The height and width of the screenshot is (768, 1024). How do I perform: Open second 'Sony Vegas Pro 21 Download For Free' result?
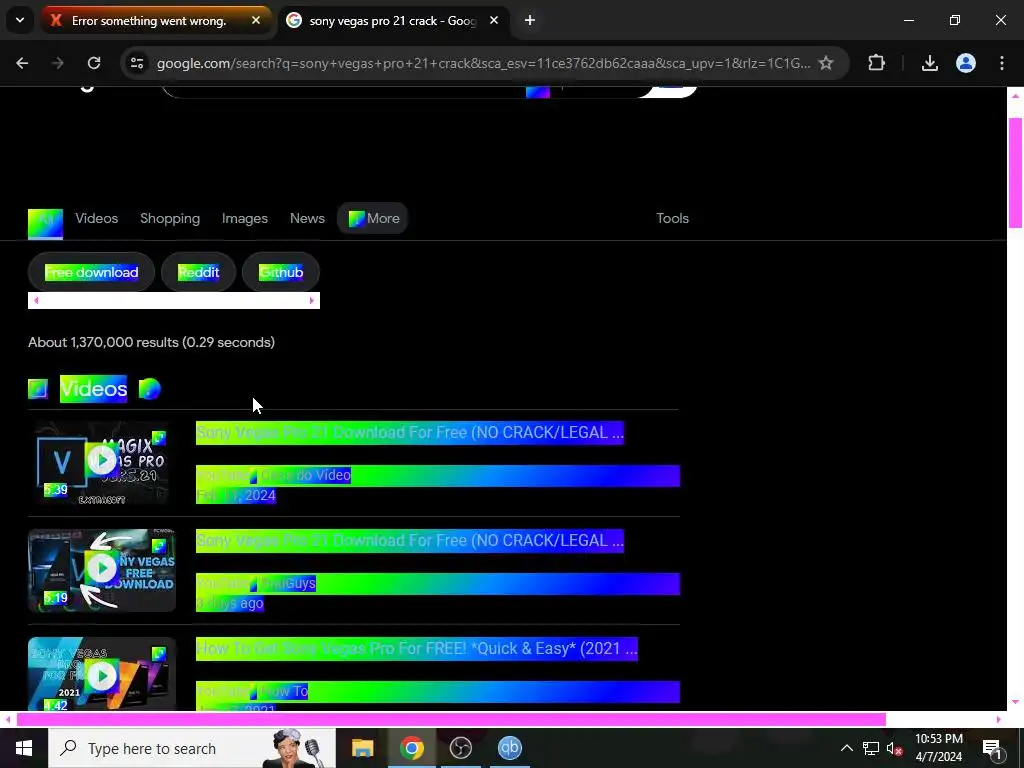coord(410,541)
